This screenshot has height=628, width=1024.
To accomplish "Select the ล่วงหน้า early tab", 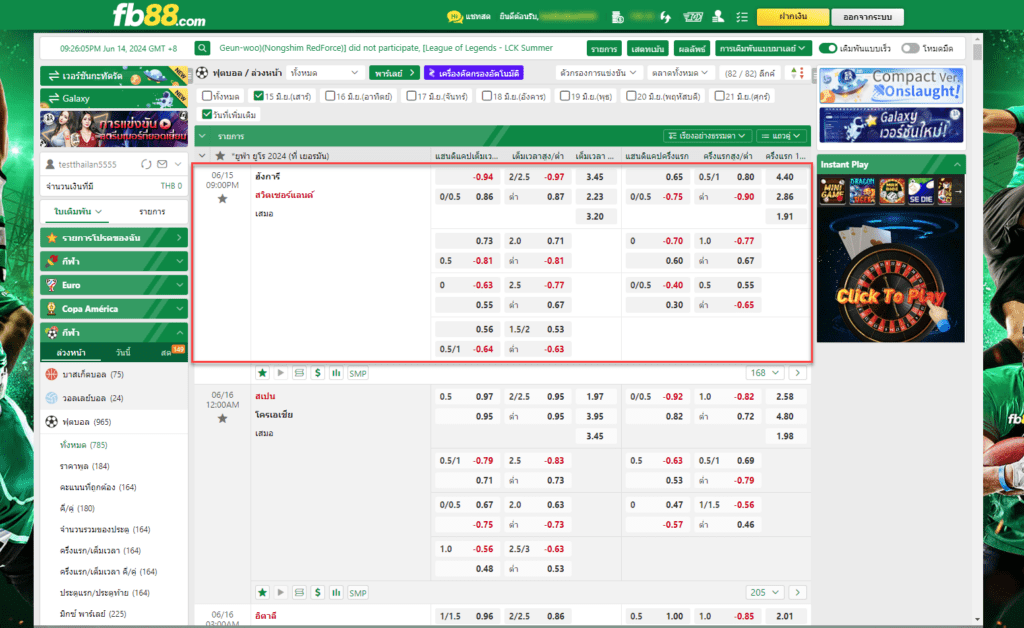I will click(71, 353).
